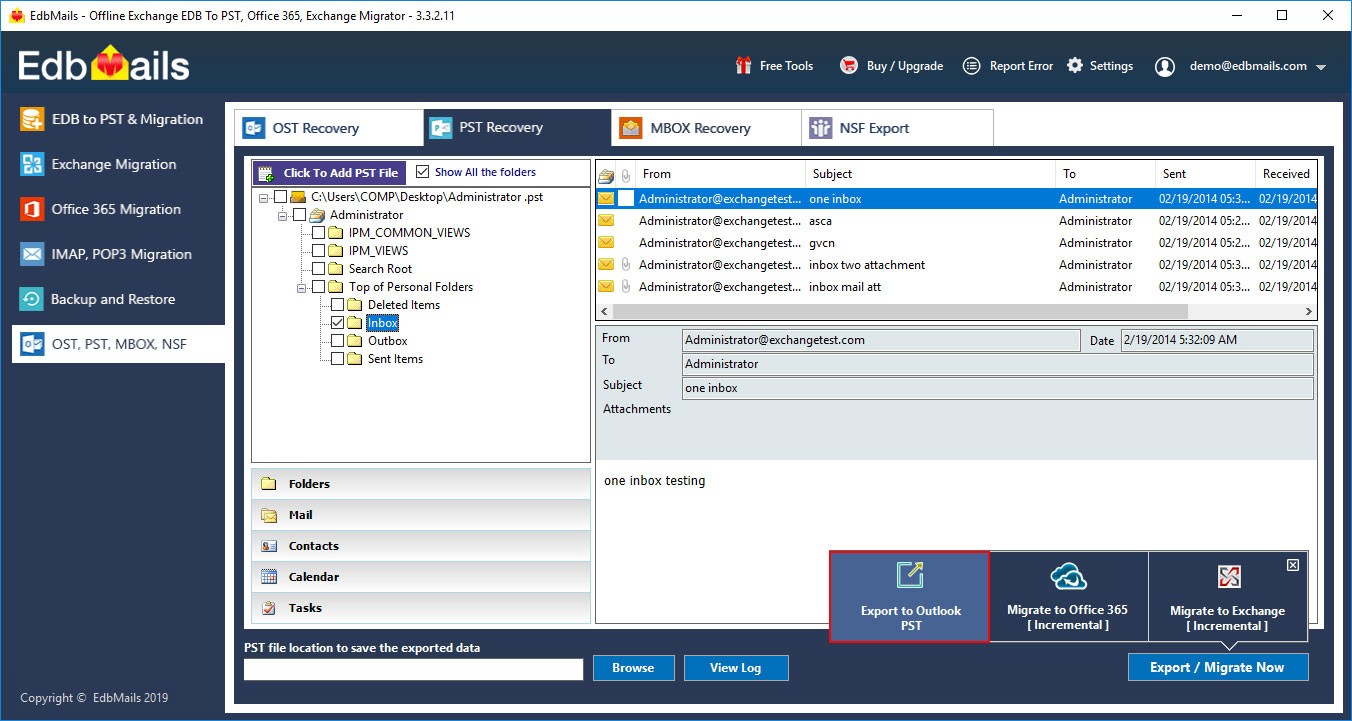Click Backup and Restore sidebar icon
This screenshot has width=1352, height=721.
33,299
